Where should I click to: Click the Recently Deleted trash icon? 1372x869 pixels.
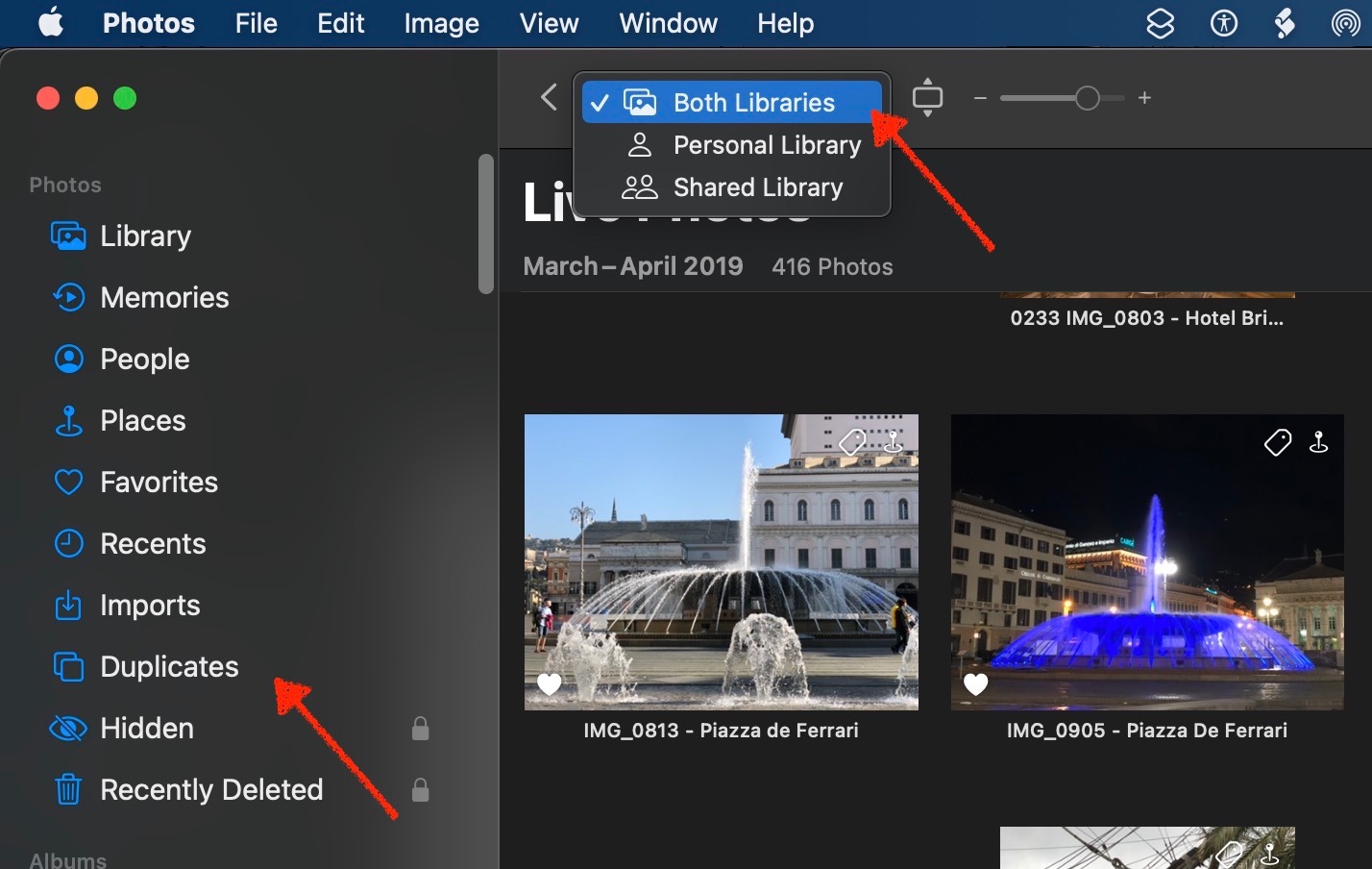click(x=68, y=789)
